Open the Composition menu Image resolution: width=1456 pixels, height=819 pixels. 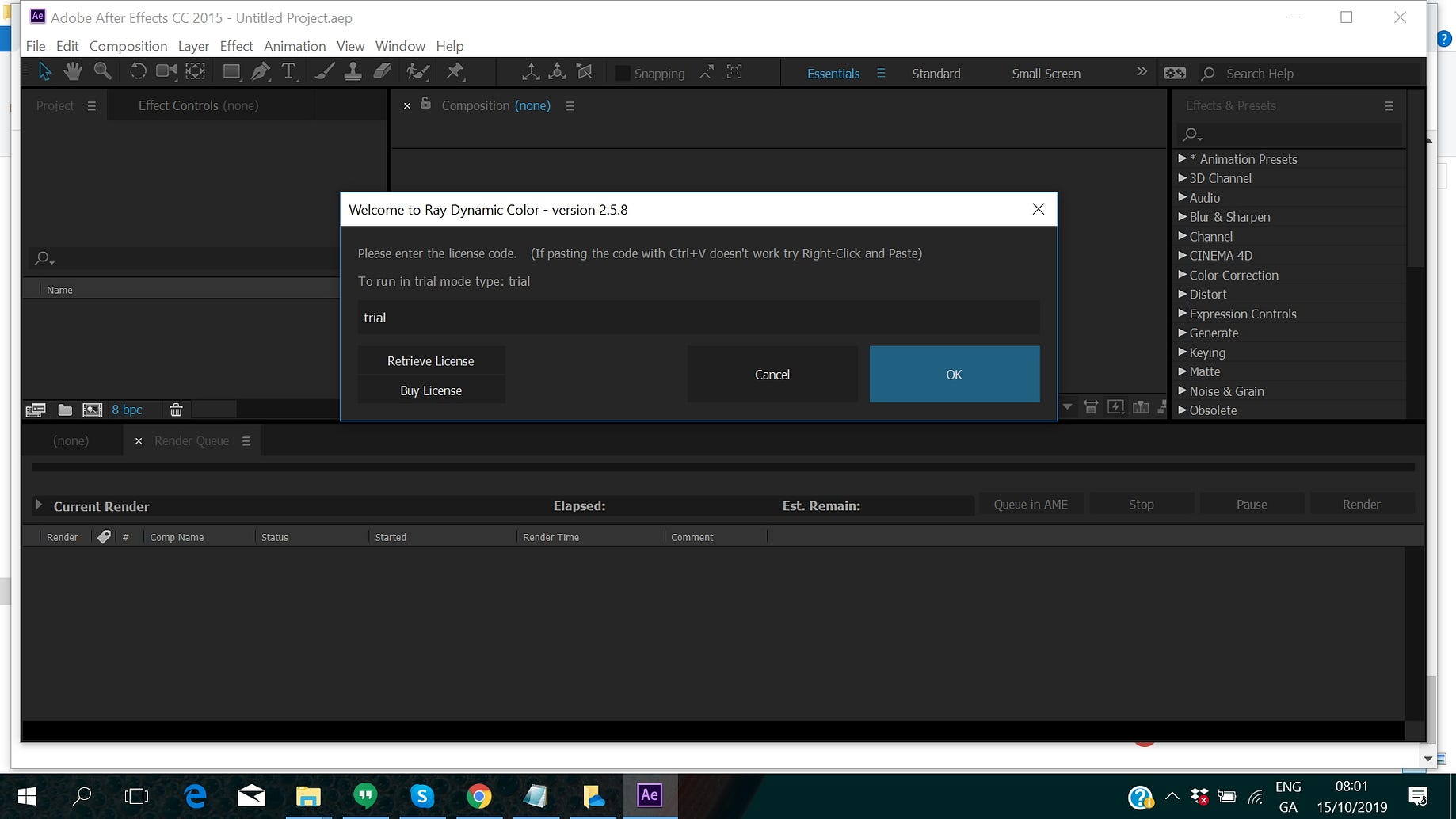pos(128,46)
